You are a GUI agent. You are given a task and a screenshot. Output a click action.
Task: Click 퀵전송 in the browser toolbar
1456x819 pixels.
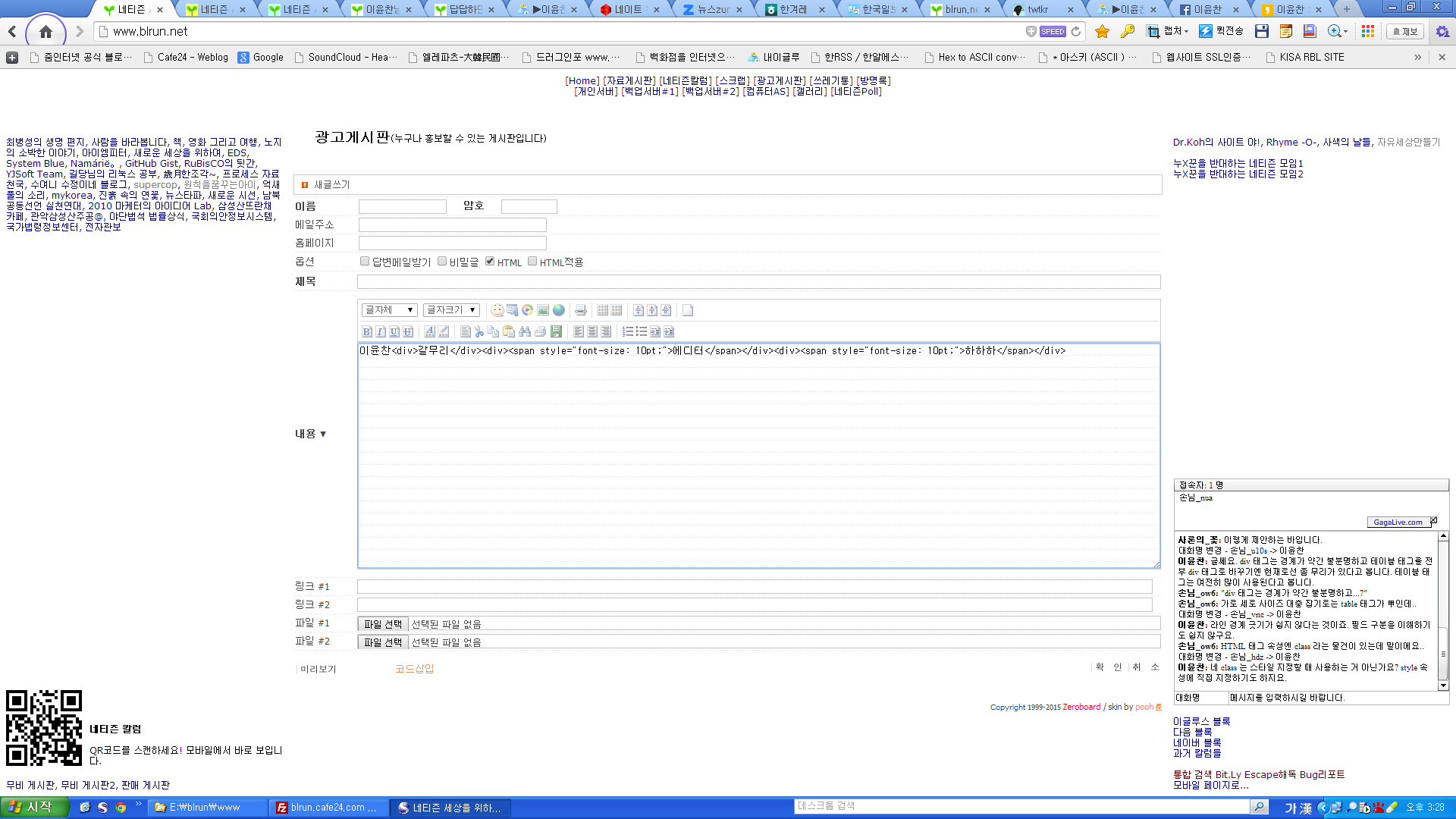(x=1221, y=31)
